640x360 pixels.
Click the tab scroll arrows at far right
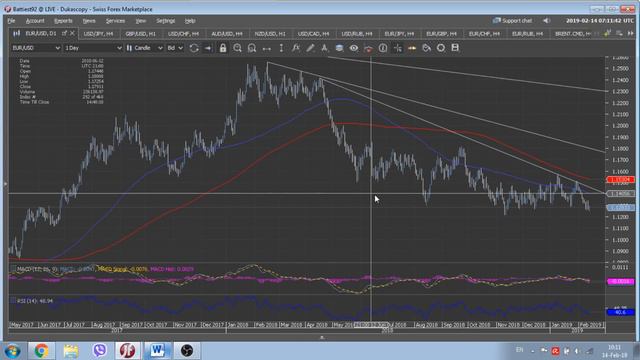[x=631, y=33]
